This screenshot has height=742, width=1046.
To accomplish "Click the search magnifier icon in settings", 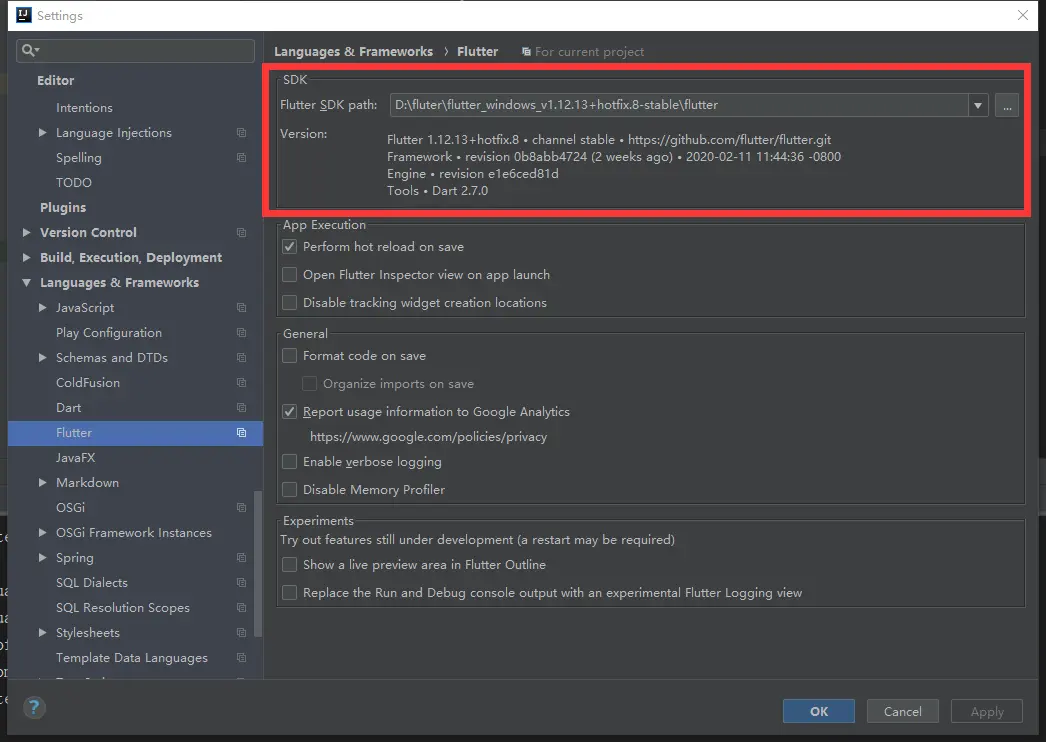I will pos(29,50).
